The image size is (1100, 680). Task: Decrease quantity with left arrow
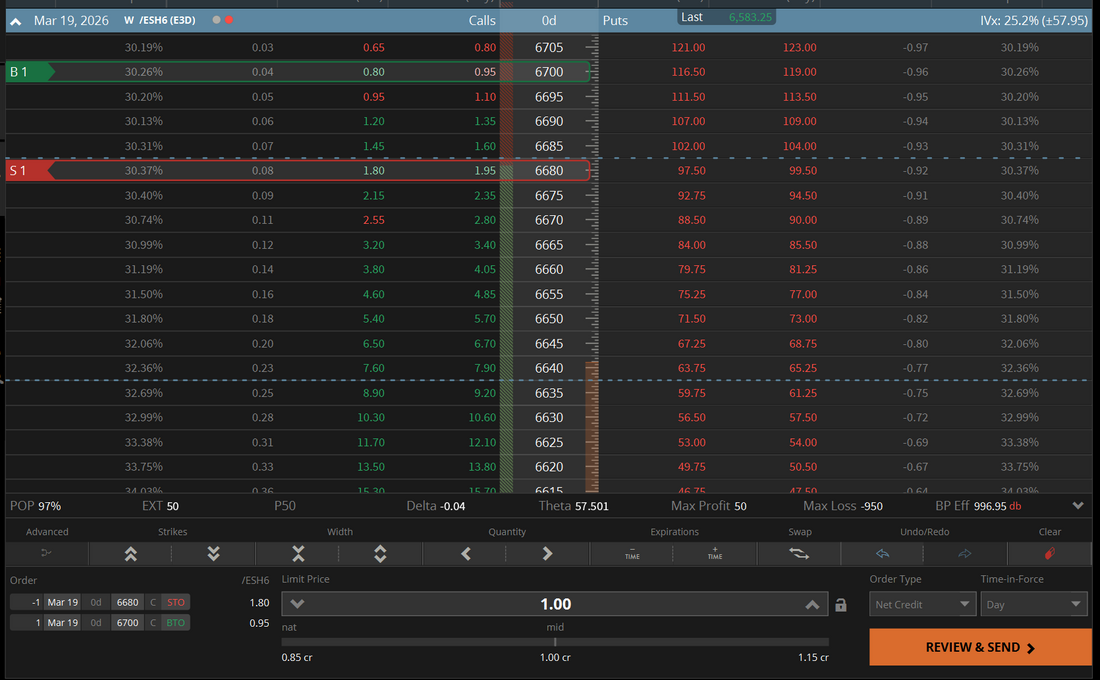pyautogui.click(x=466, y=553)
